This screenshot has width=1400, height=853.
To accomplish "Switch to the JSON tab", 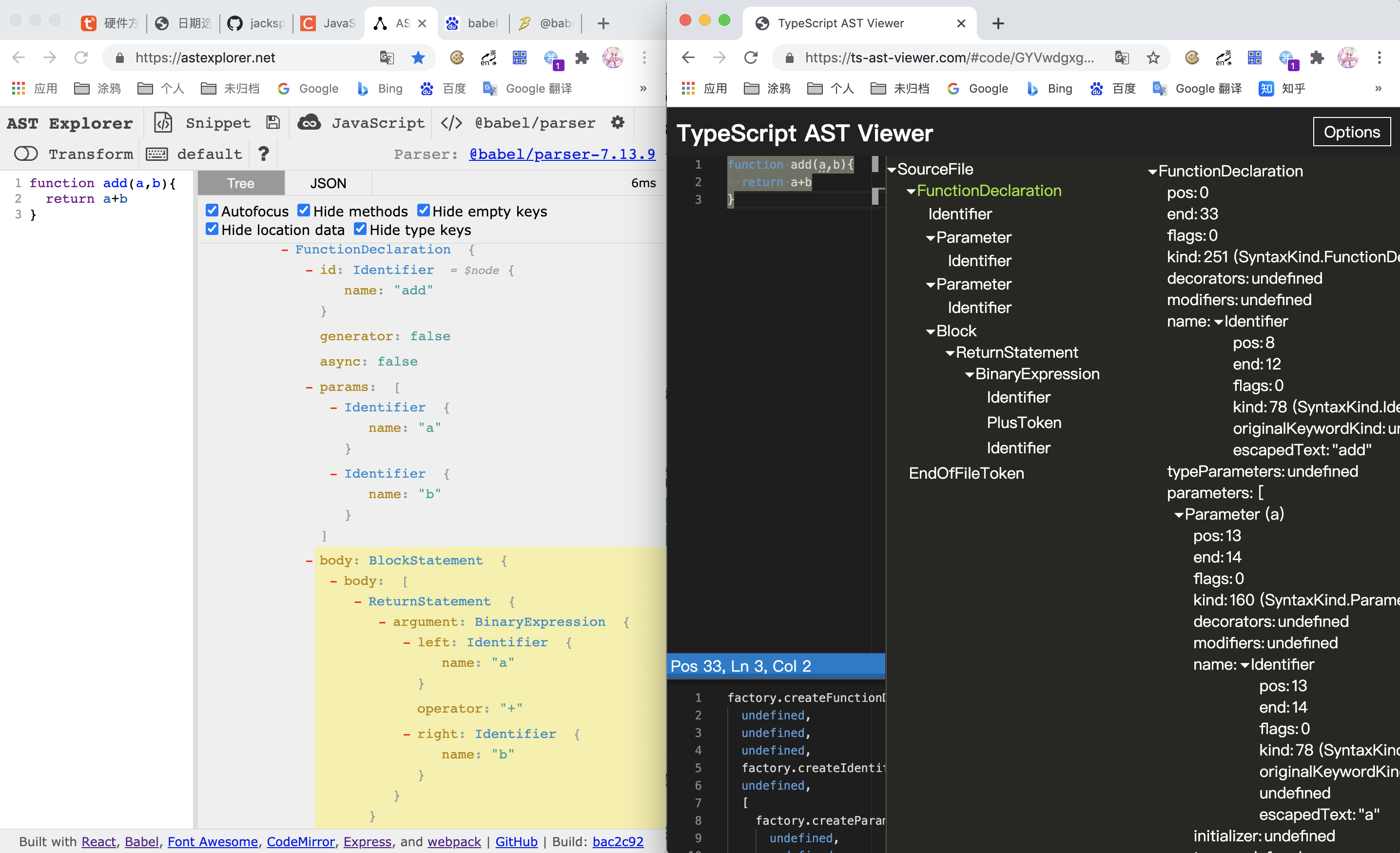I will 328,183.
